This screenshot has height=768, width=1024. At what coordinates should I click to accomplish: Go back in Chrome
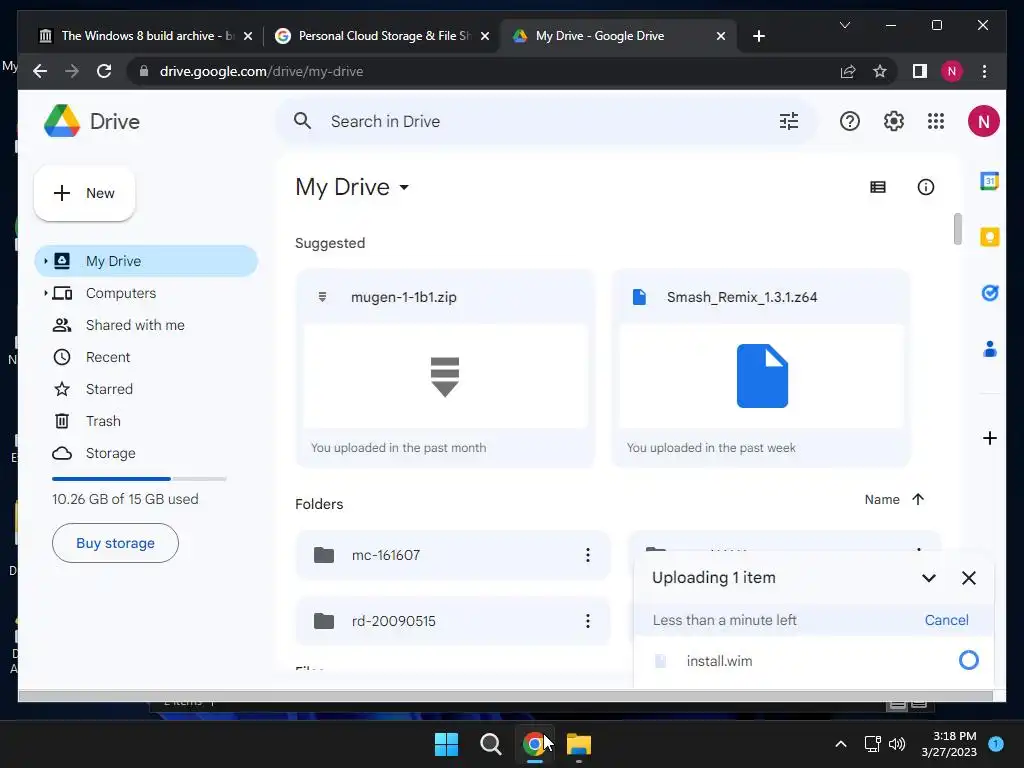(40, 71)
